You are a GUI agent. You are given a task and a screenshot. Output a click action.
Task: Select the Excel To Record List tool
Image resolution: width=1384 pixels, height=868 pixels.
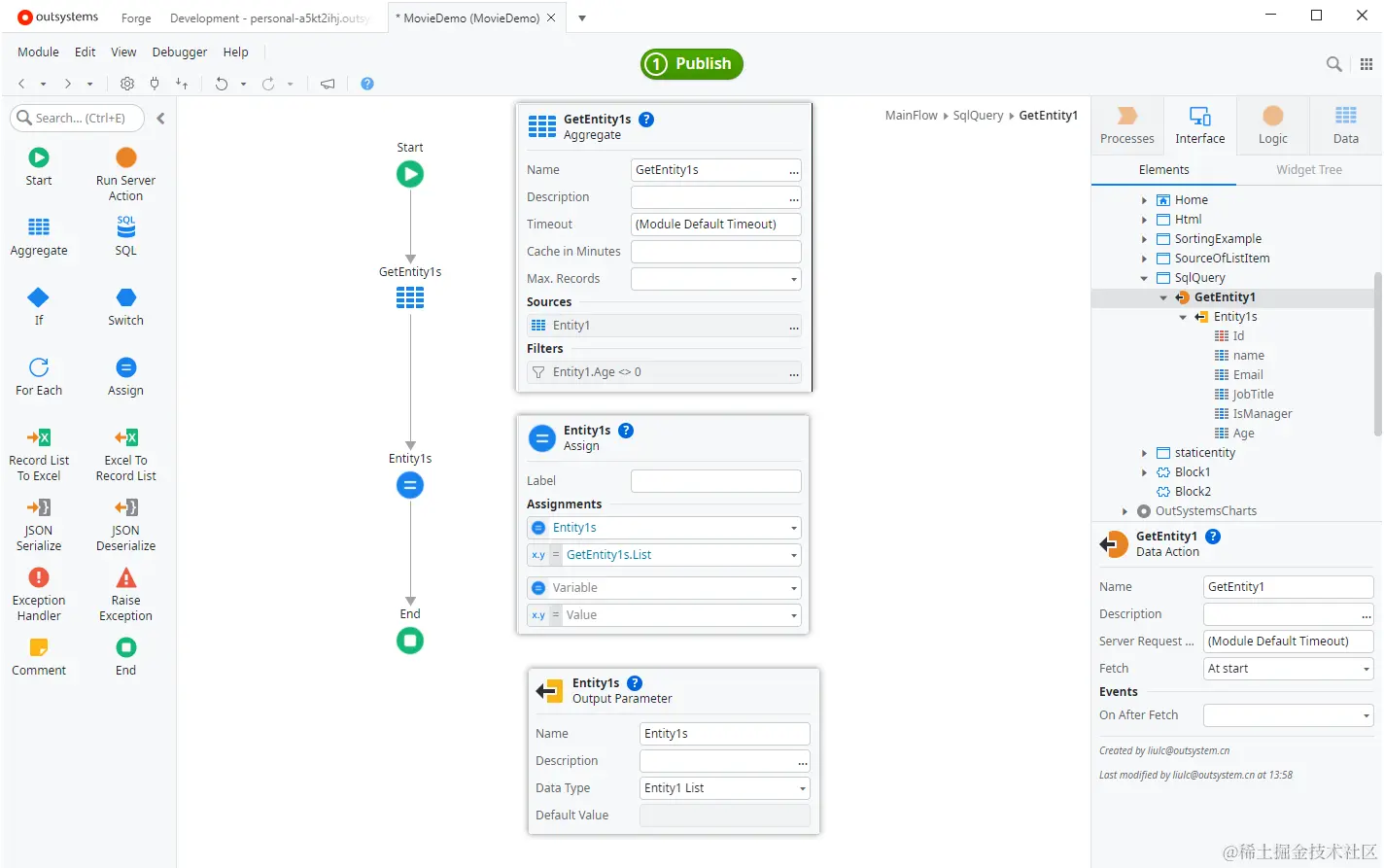[x=125, y=455]
